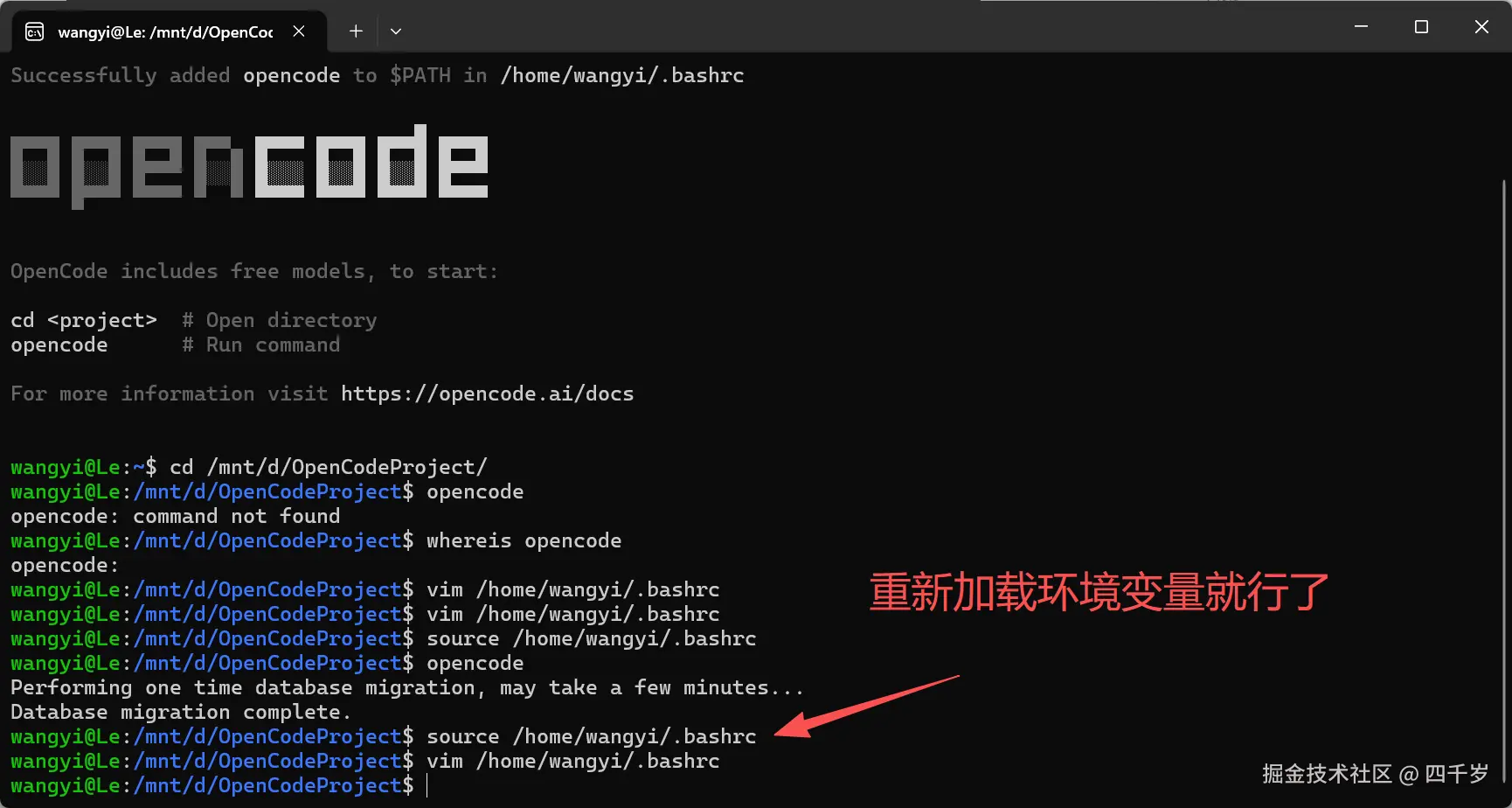1512x808 pixels.
Task: Close the terminal window
Action: [1481, 27]
